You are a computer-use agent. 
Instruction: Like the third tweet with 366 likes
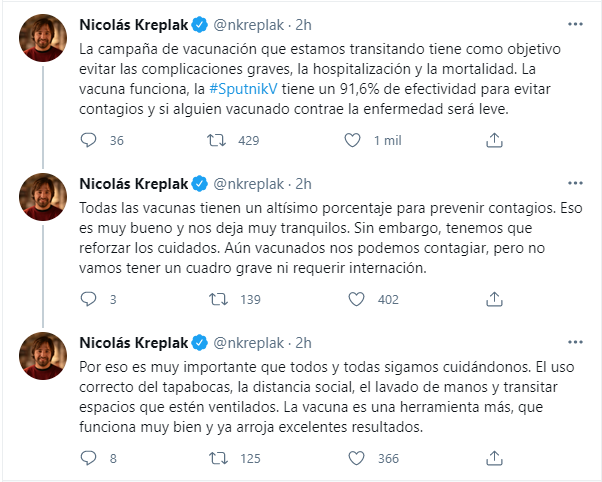coord(356,458)
